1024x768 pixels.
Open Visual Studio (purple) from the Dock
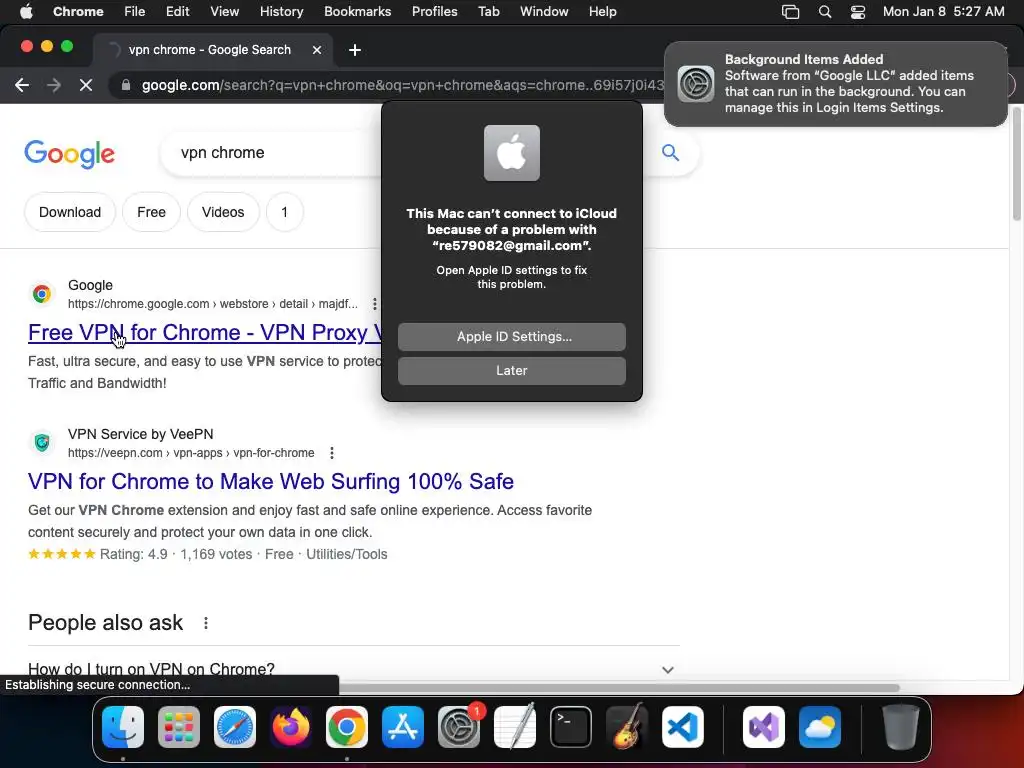[764, 727]
